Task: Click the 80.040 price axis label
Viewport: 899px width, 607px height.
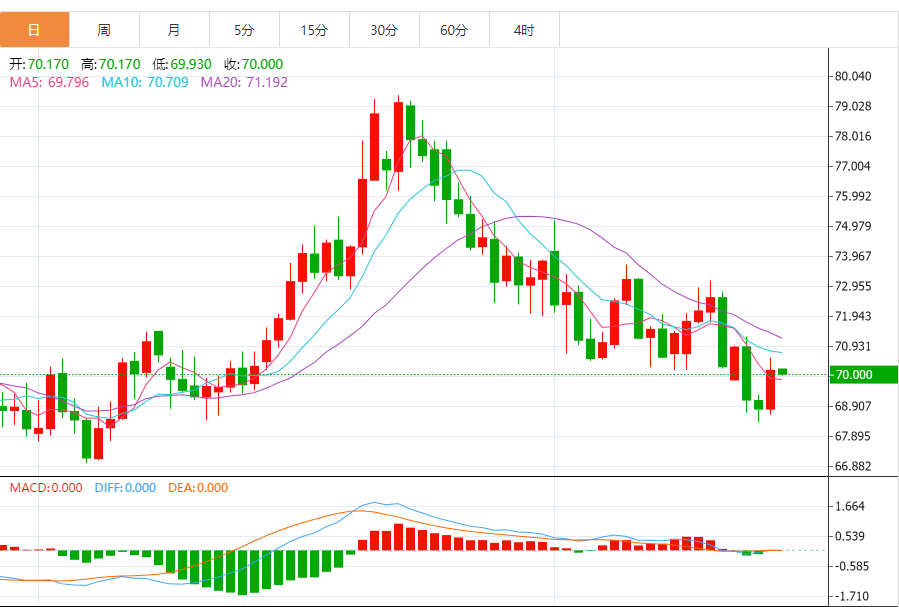Action: pos(853,76)
